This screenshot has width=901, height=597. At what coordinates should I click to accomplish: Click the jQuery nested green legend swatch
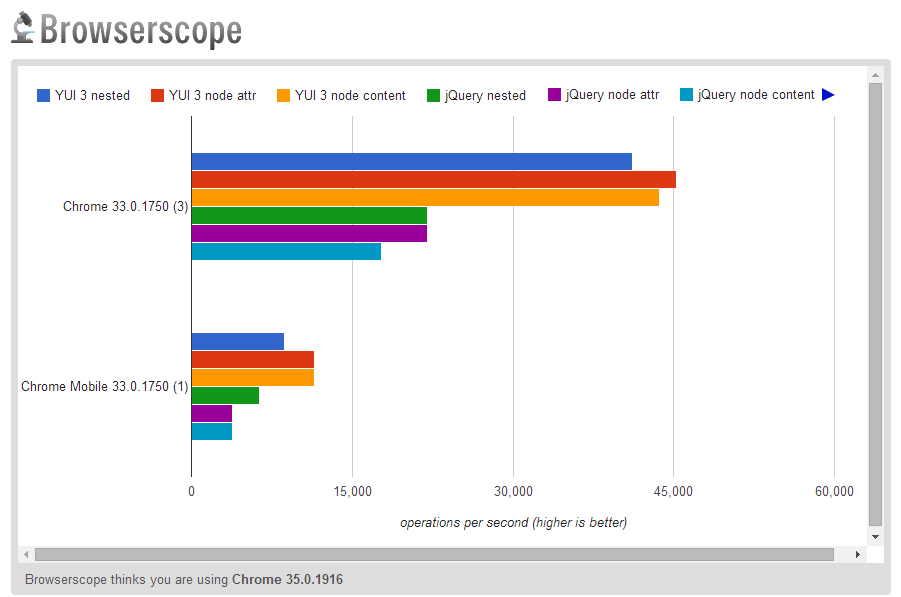[x=433, y=95]
